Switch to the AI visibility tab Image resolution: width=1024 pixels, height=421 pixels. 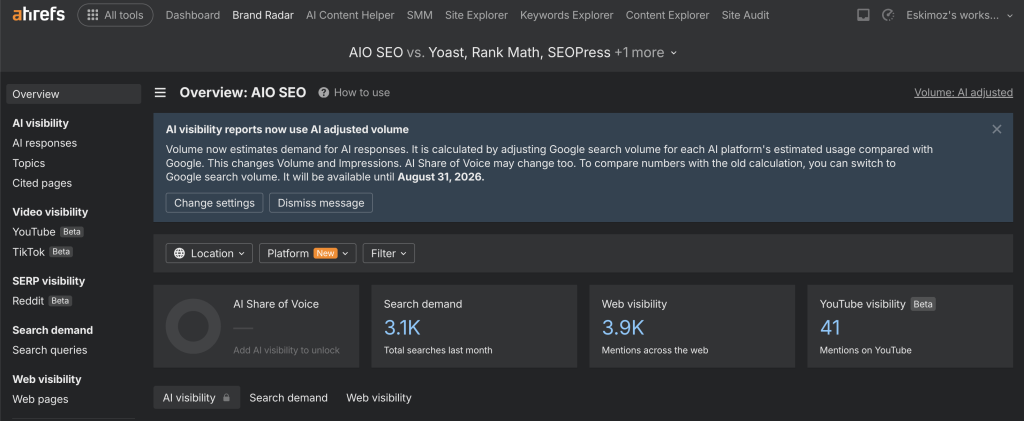[197, 398]
